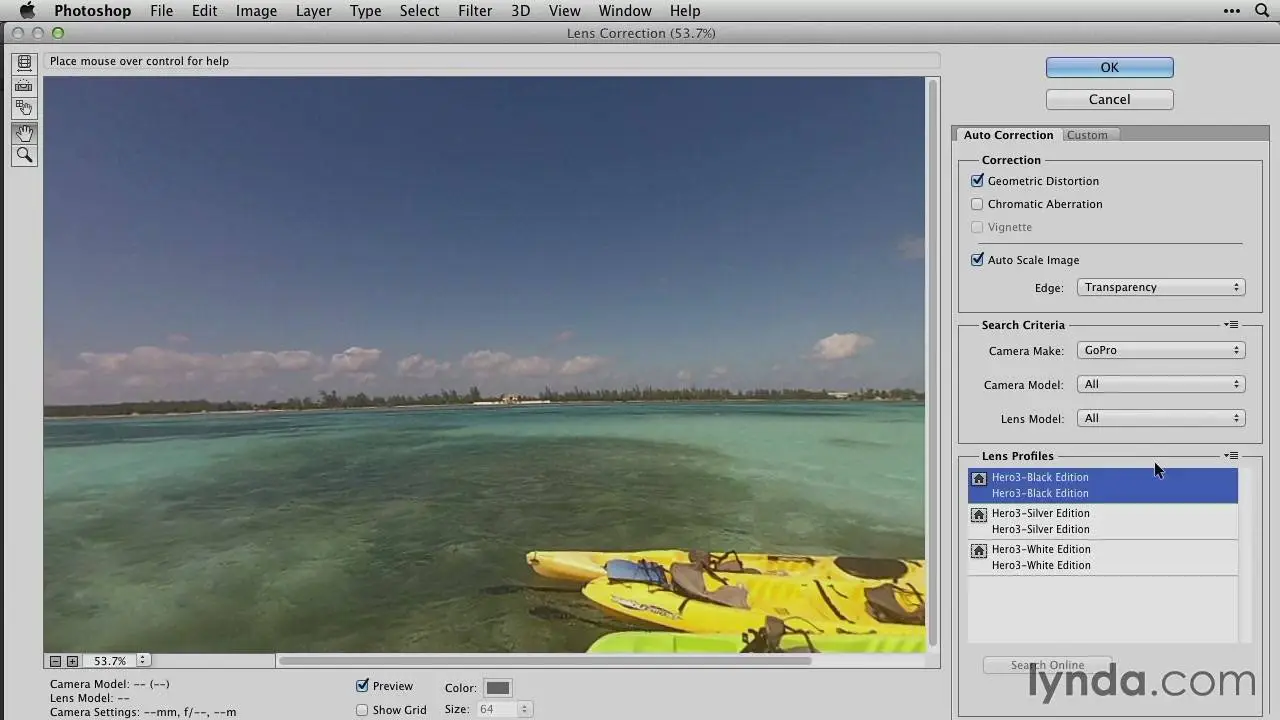The image size is (1280, 720).
Task: Confirm the correction with OK
Action: 1109,67
